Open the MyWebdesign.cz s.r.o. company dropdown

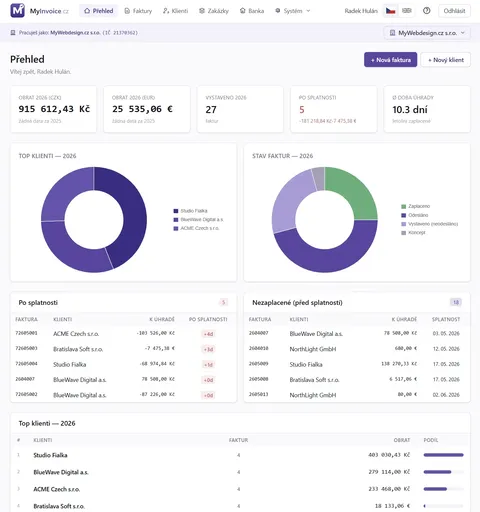427,33
